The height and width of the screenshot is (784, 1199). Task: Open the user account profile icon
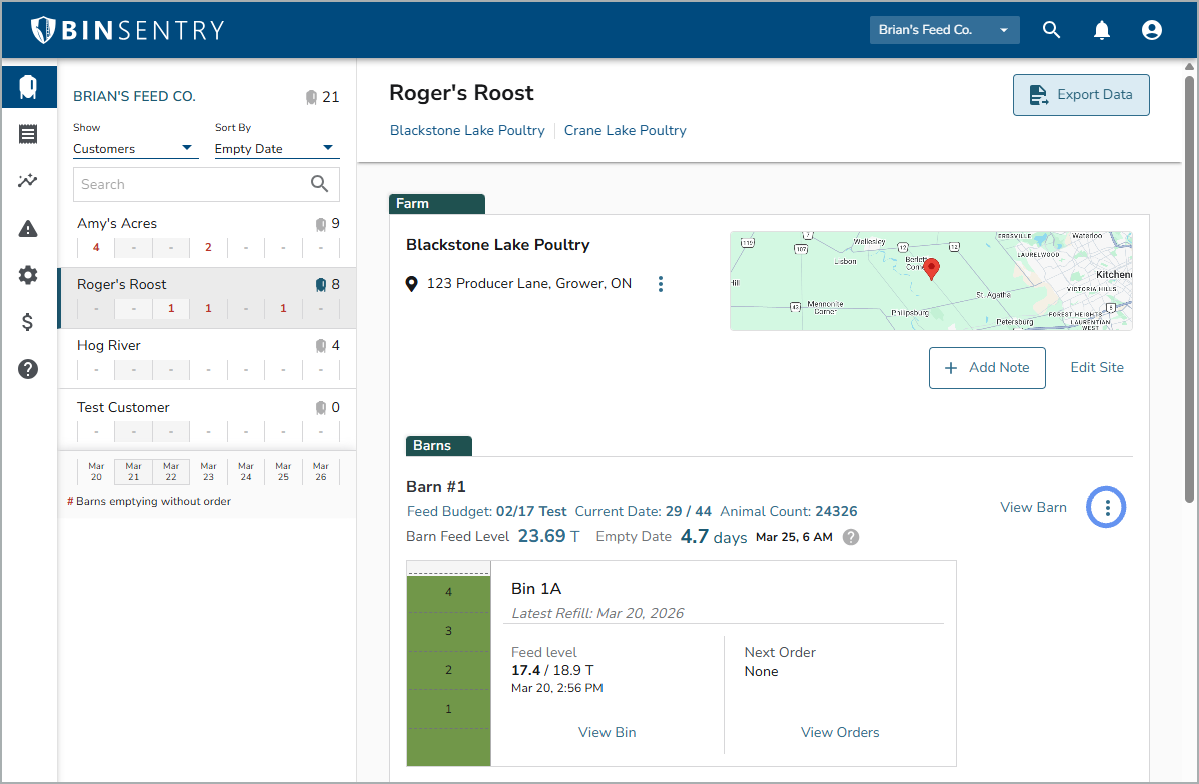tap(1151, 30)
